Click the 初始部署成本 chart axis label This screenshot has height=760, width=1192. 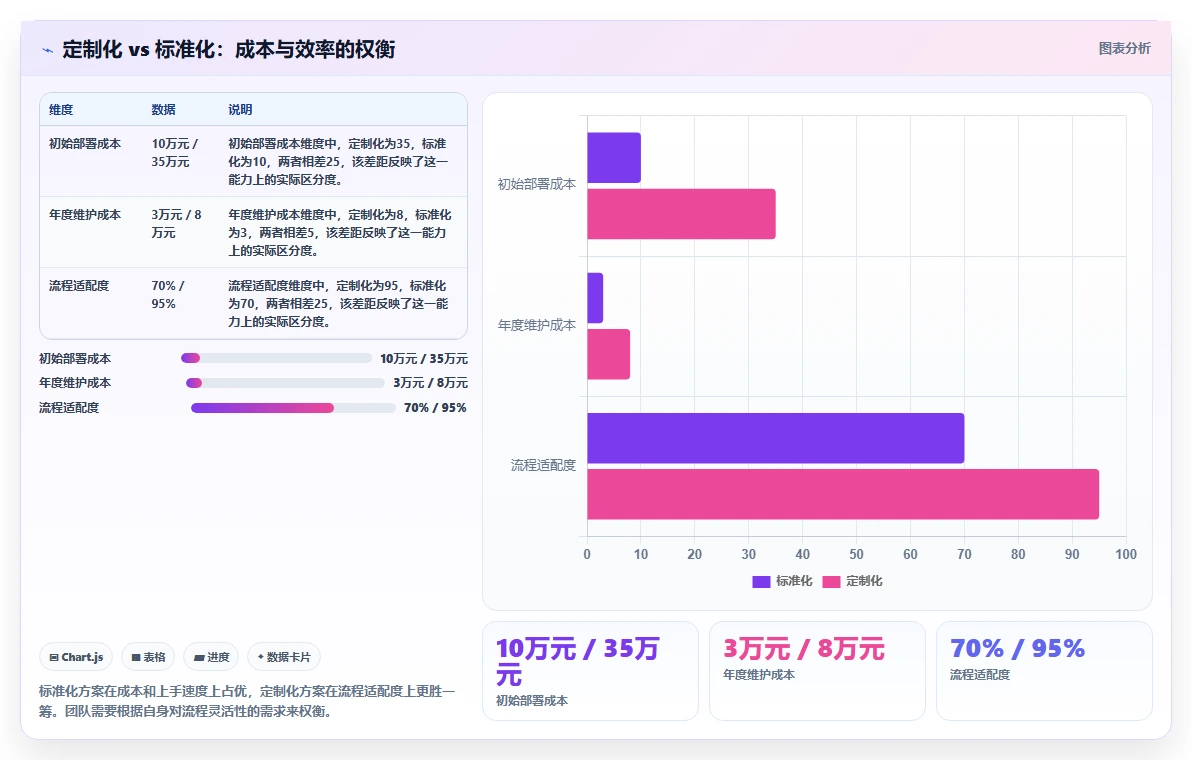pos(537,184)
